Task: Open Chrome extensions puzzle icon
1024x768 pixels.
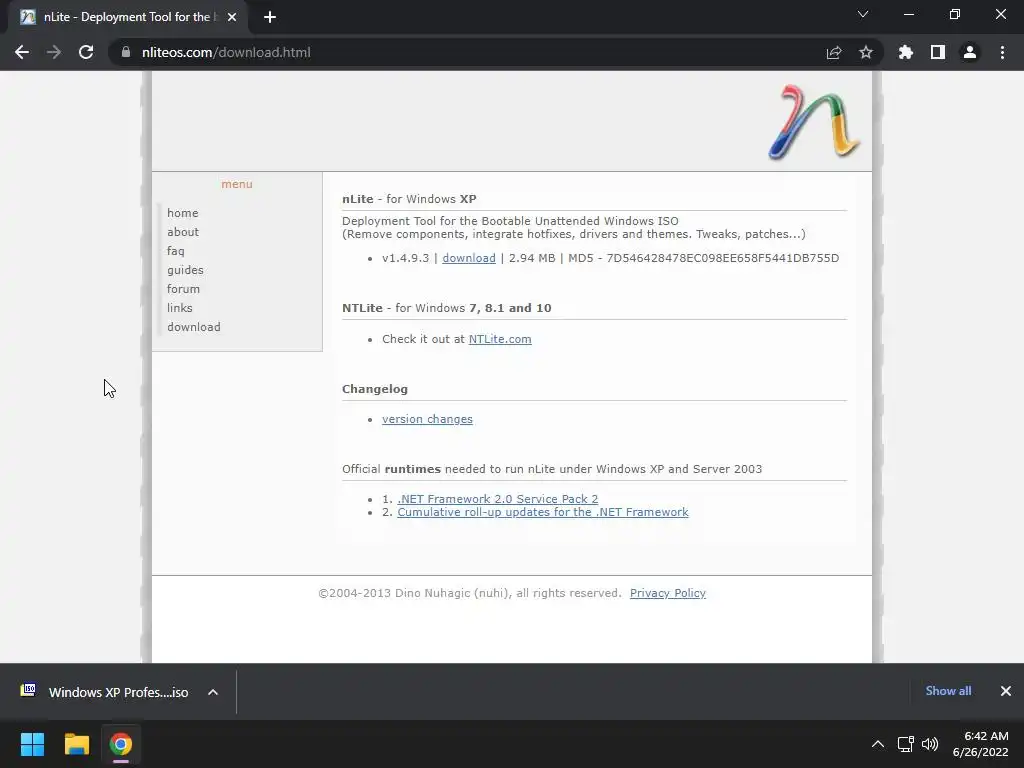Action: (x=906, y=52)
